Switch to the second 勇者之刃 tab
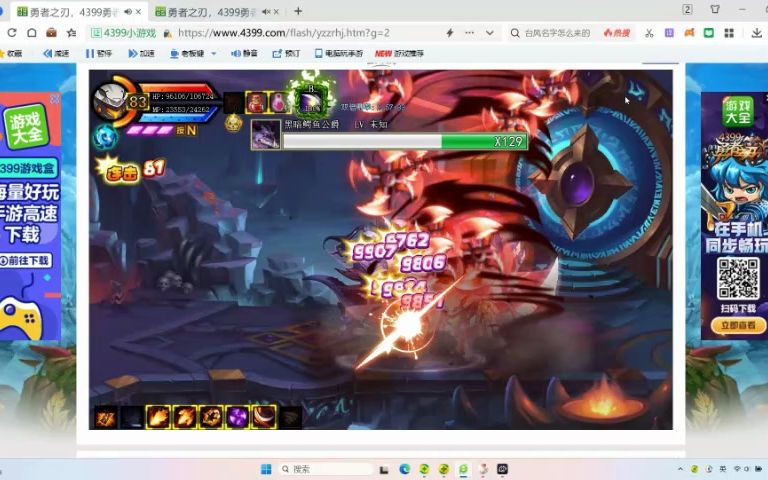This screenshot has height=480, width=768. (x=217, y=12)
